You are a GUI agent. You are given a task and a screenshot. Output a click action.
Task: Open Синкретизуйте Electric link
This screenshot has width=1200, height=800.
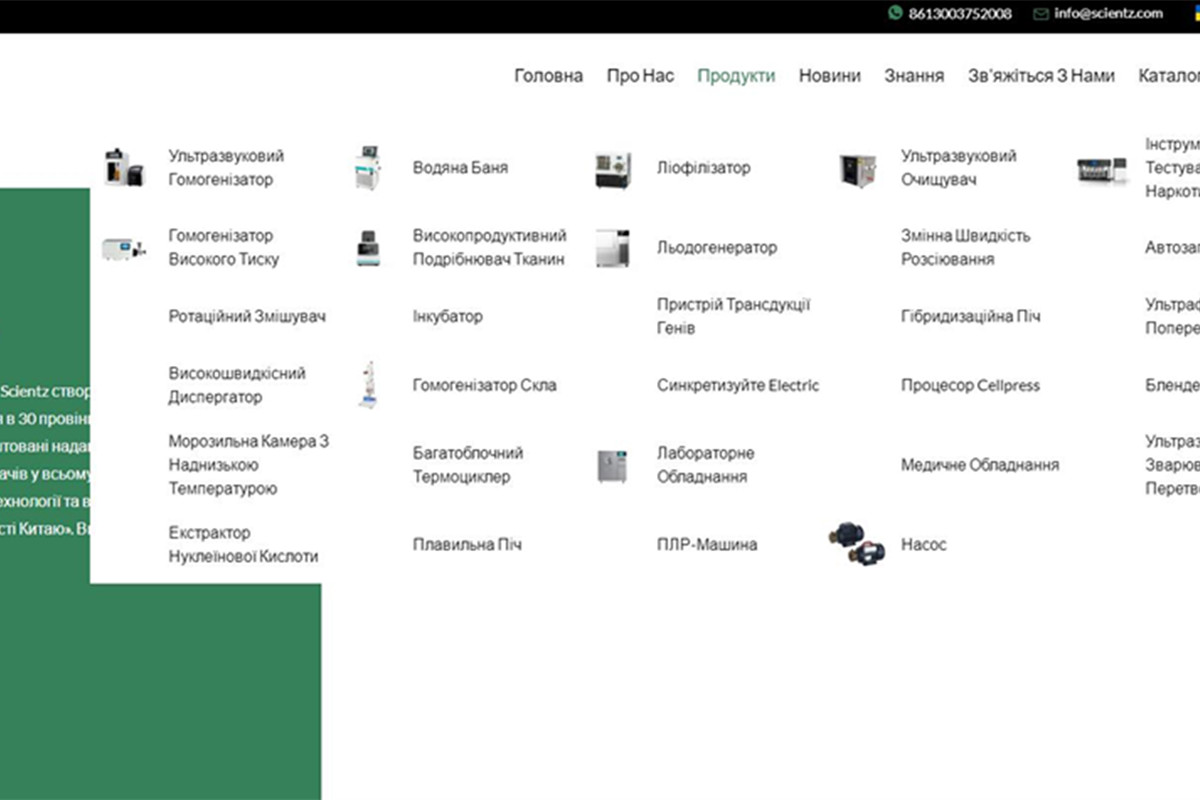pyautogui.click(x=737, y=385)
